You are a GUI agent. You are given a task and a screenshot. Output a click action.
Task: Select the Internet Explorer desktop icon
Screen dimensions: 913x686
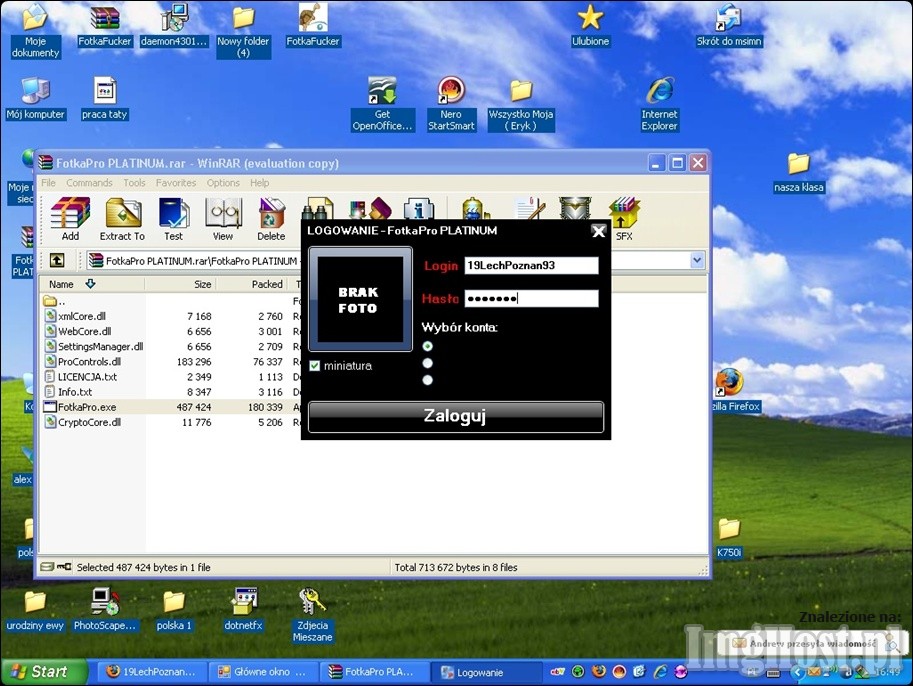(660, 104)
